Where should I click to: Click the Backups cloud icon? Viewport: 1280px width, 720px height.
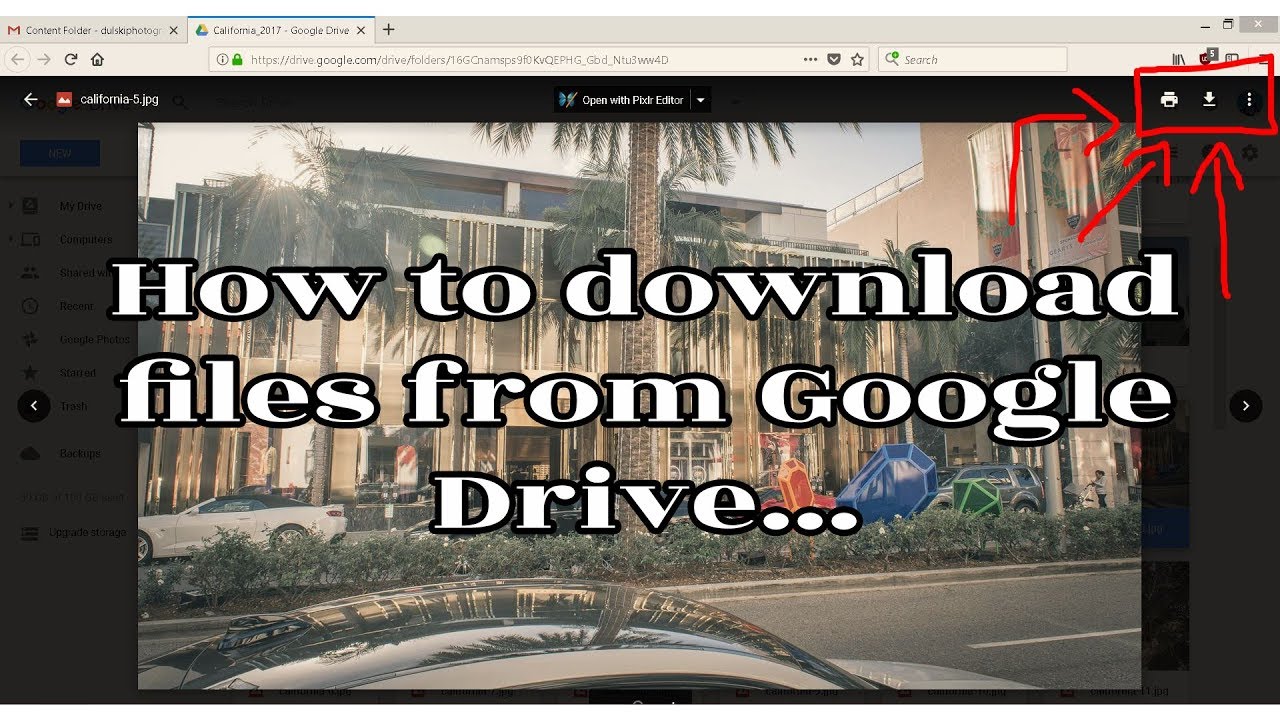pos(30,453)
